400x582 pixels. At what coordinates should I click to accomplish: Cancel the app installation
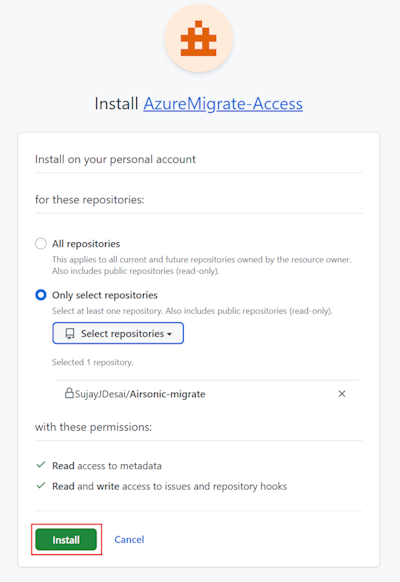click(129, 539)
